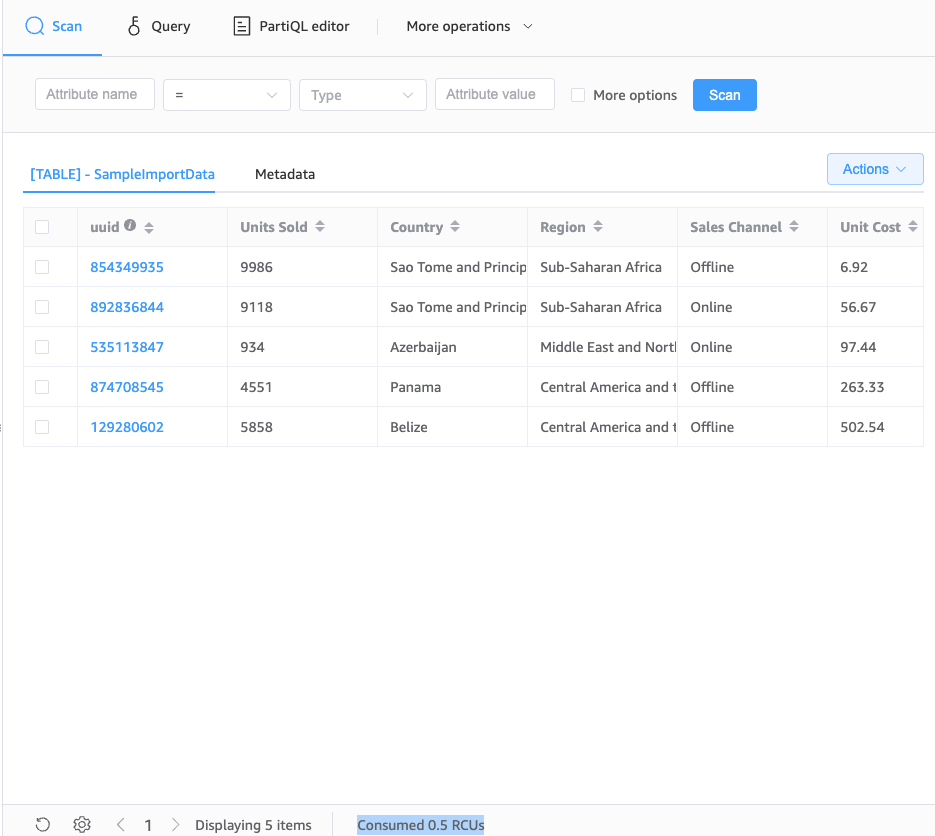935x836 pixels.
Task: Click the refresh icon in the footer
Action: pyautogui.click(x=42, y=825)
